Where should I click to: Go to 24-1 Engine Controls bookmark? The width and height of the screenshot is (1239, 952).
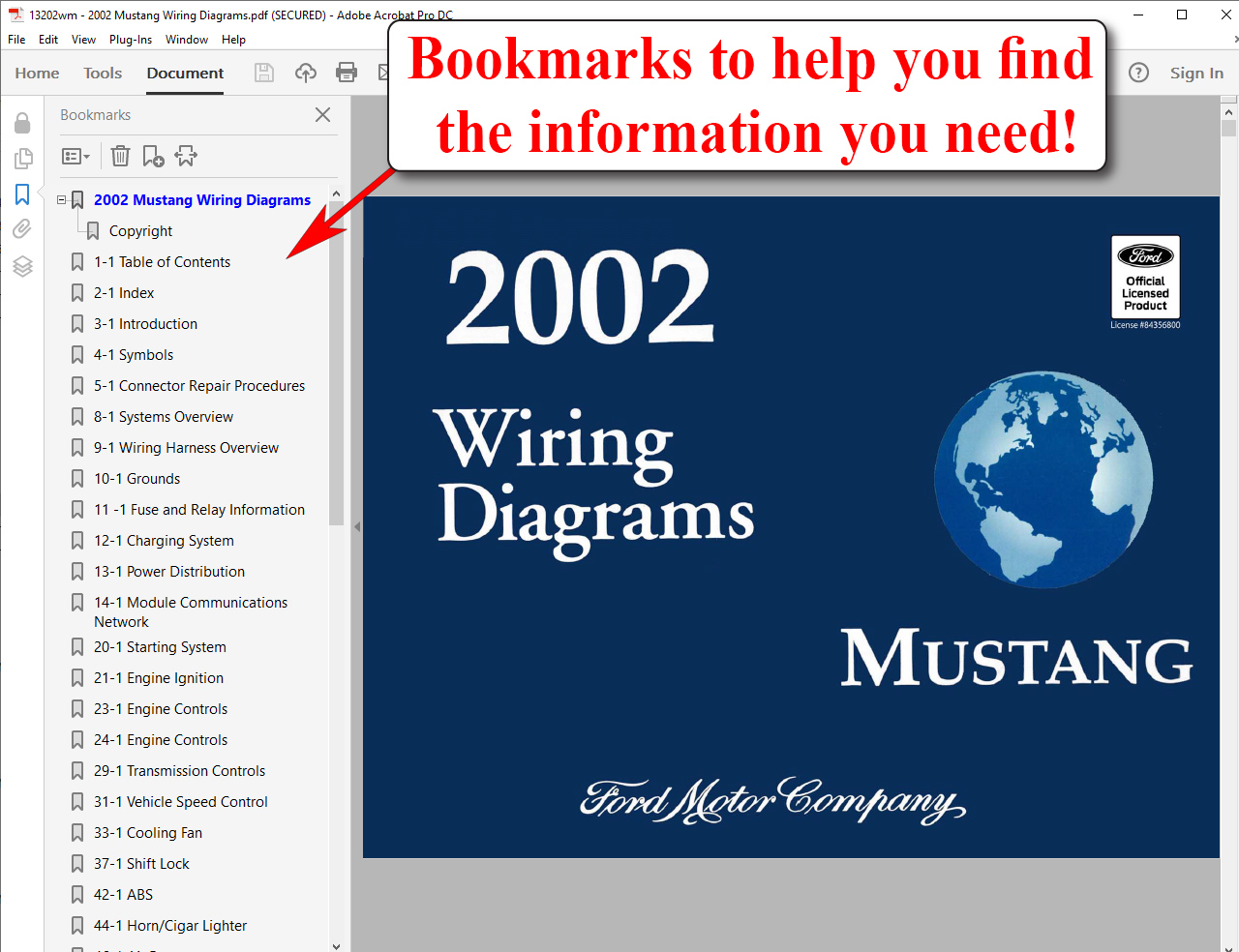(x=161, y=740)
